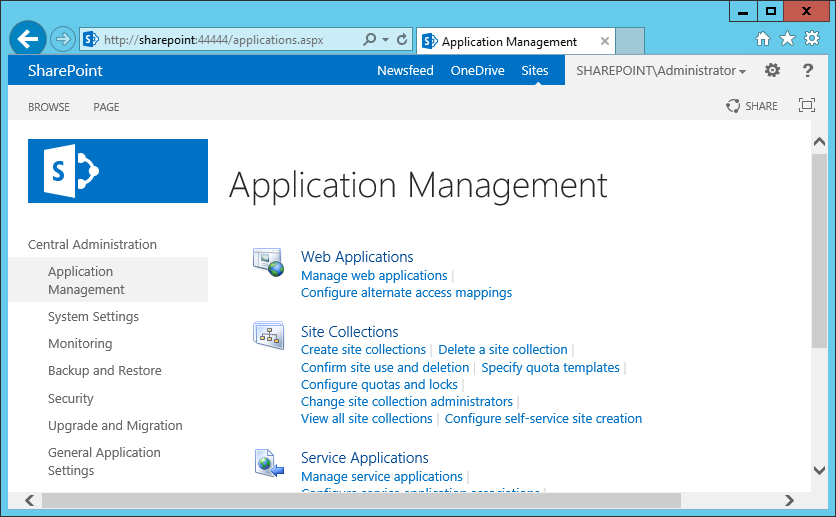Expand the SHAREPOINT\Administrator user menu
This screenshot has width=836, height=517.
pyautogui.click(x=661, y=70)
